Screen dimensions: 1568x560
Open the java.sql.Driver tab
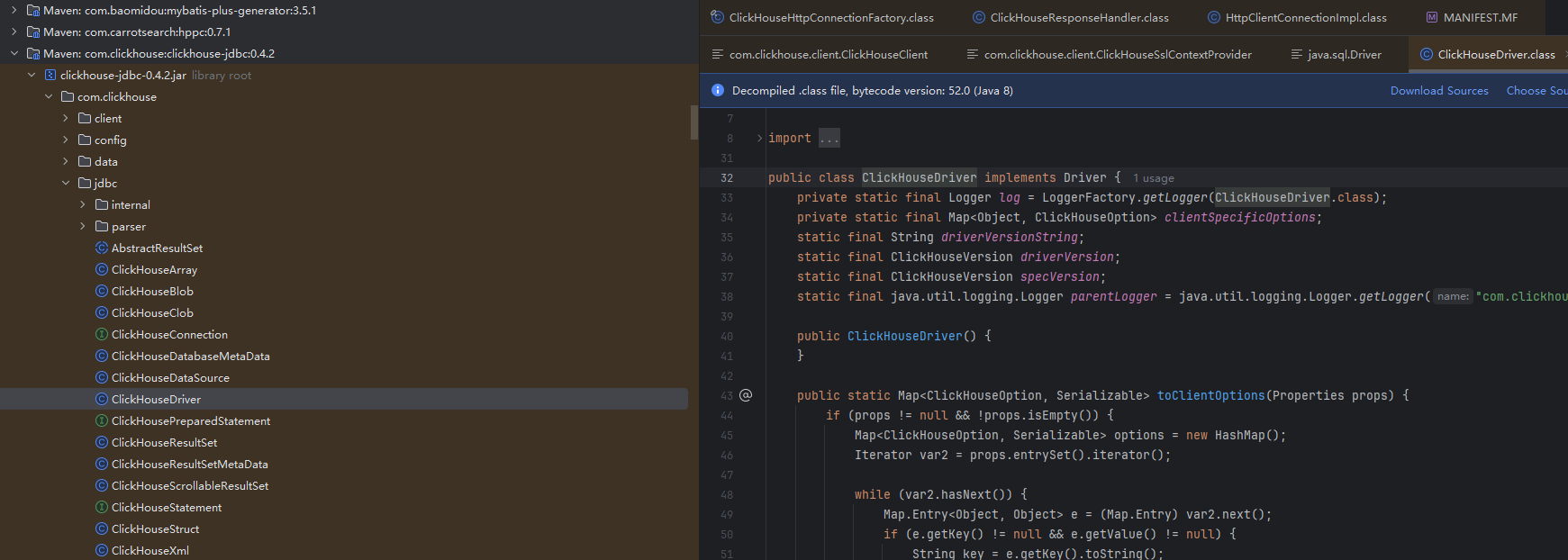(1344, 55)
